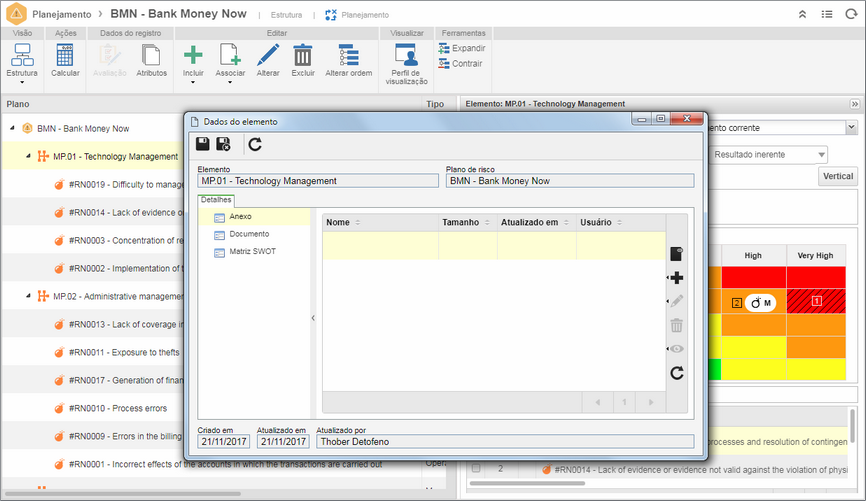Click the eye view icon in the attachment toolbar

click(x=677, y=349)
